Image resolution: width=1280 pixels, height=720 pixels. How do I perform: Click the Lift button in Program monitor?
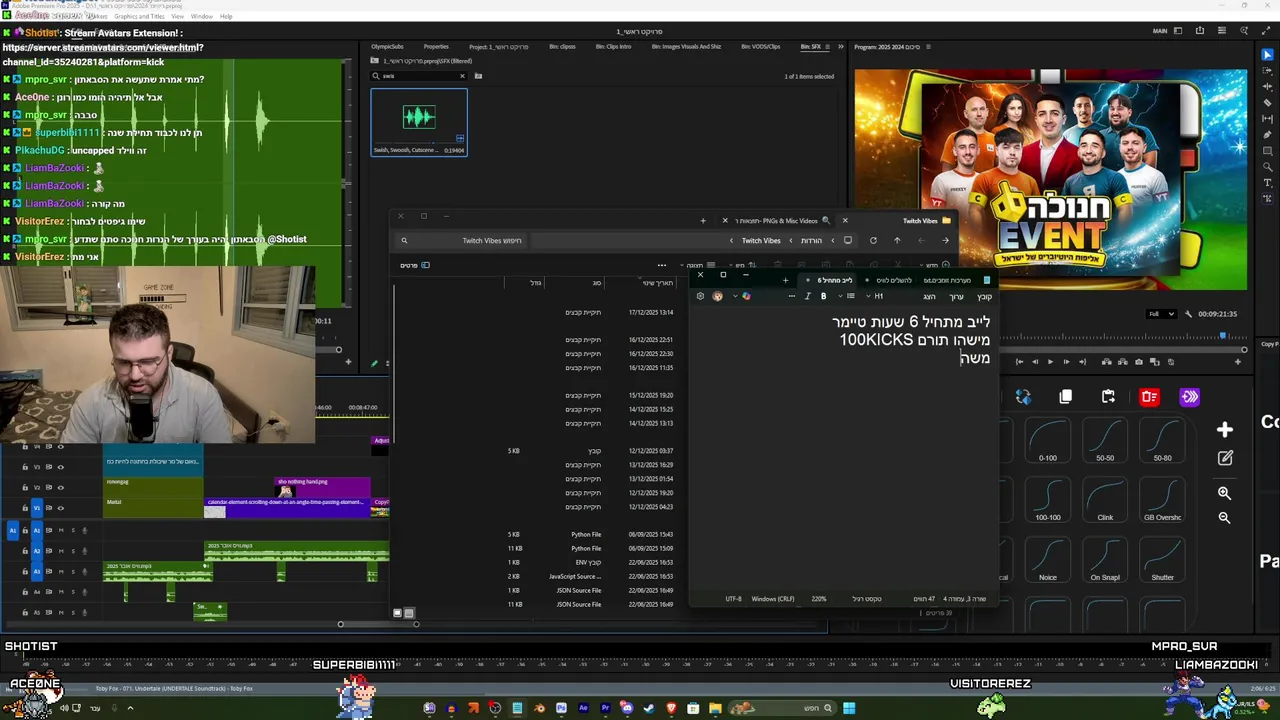1107,362
